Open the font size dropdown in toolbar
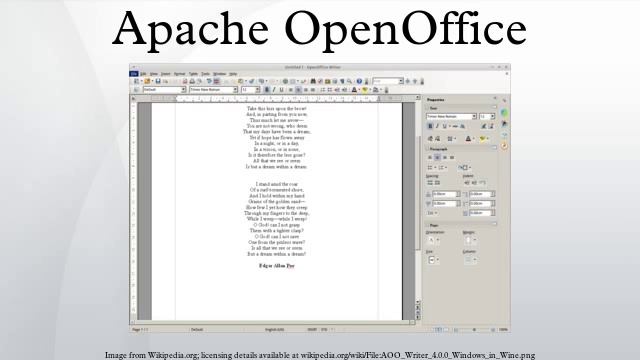Viewport: 640px width, 360px height. (258, 89)
